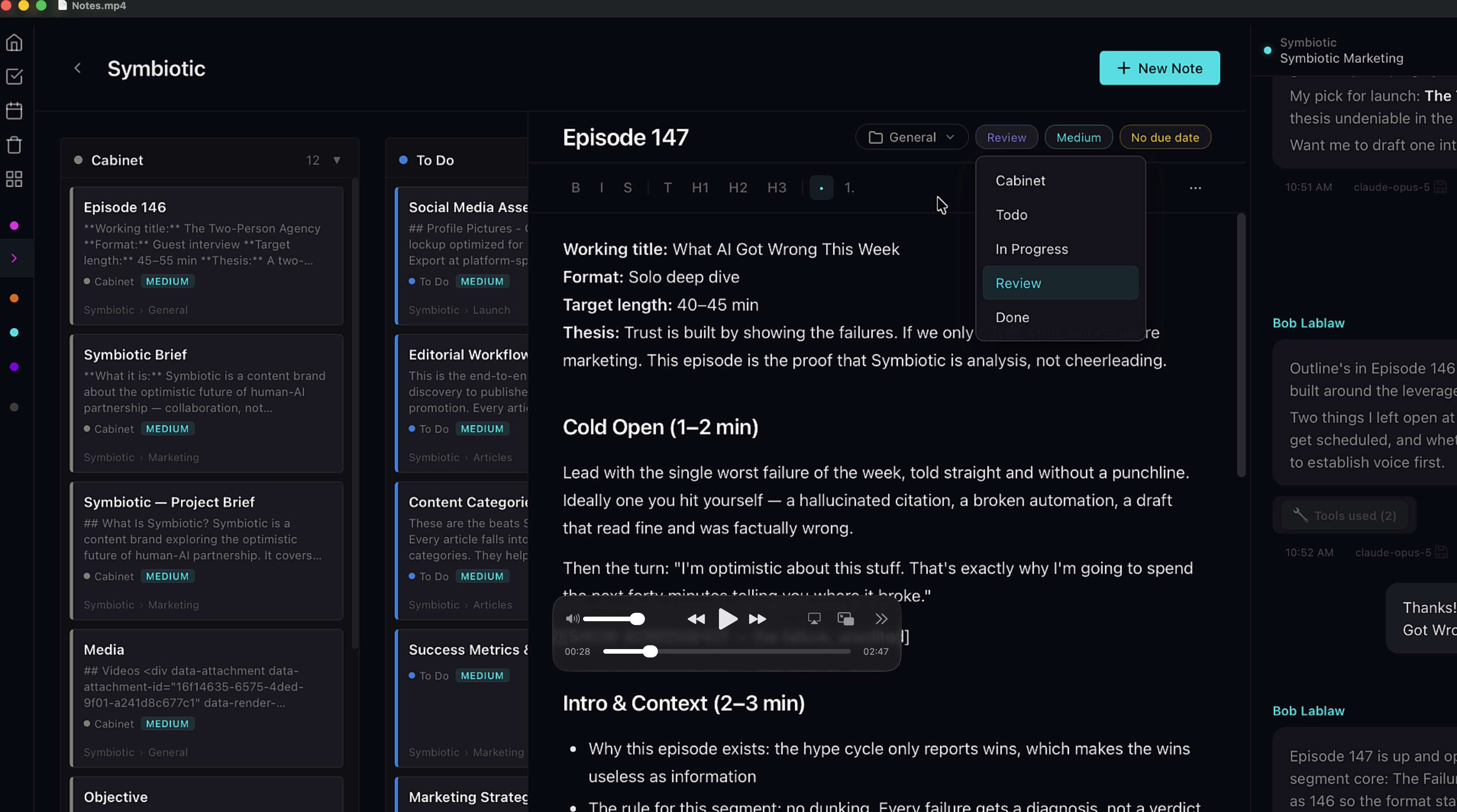
Task: Fast forward the video playback
Action: tap(758, 619)
